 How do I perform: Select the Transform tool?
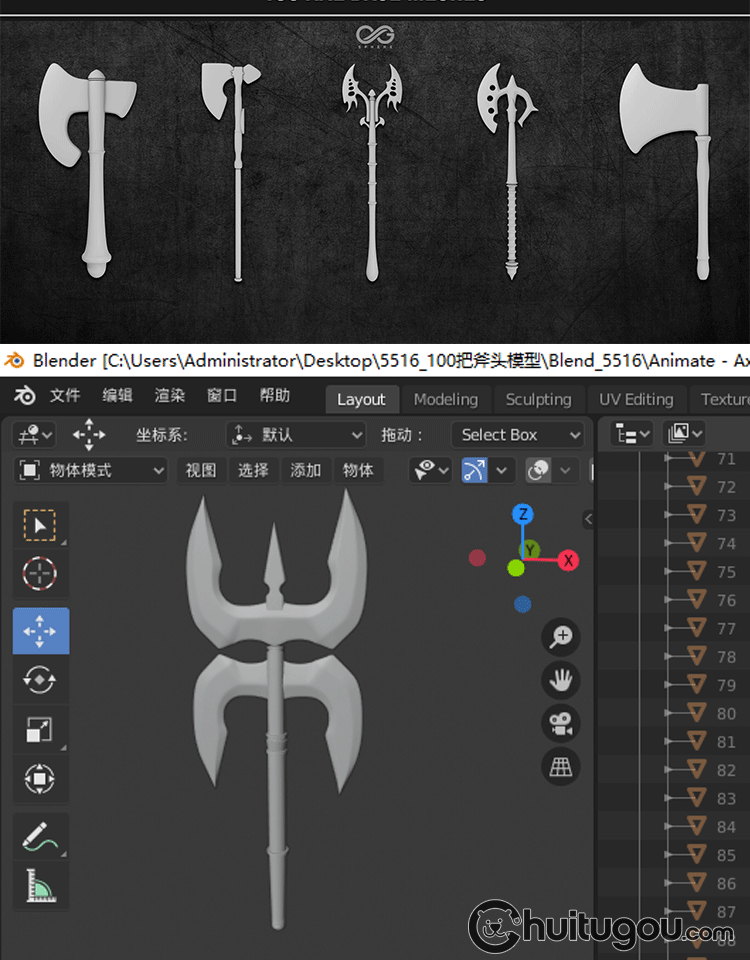(40, 778)
